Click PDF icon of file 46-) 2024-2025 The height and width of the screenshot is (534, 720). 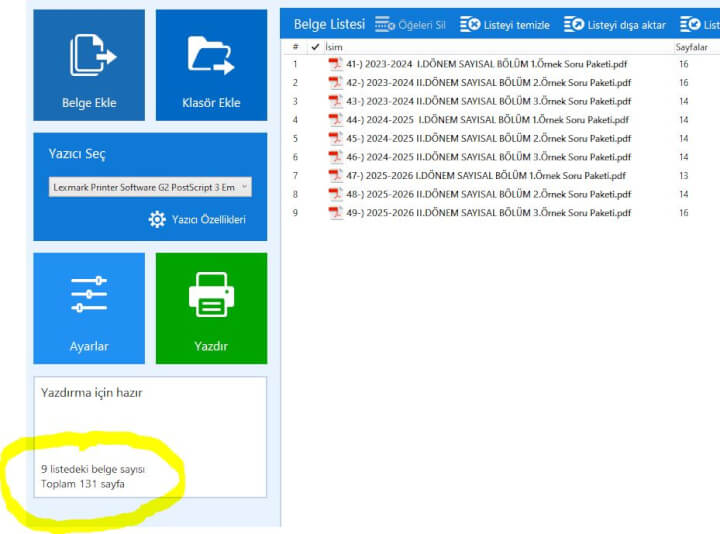point(335,157)
